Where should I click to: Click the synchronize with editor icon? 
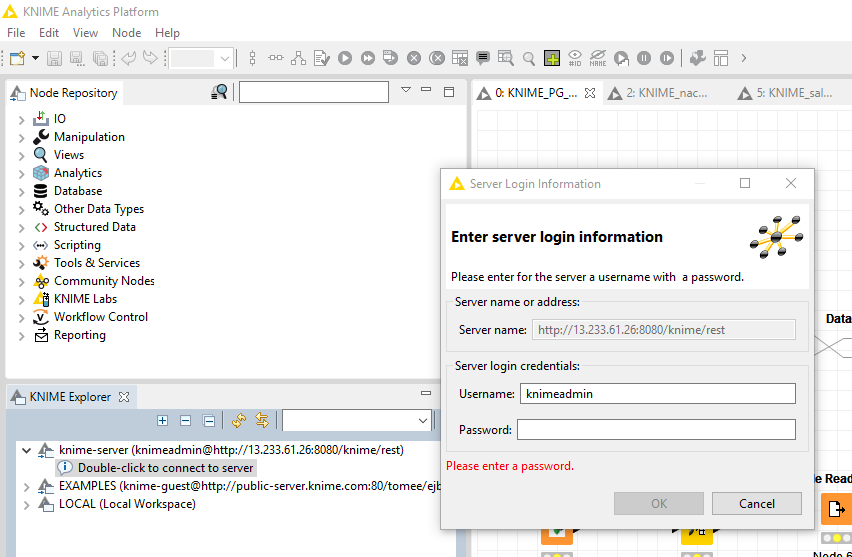point(262,421)
